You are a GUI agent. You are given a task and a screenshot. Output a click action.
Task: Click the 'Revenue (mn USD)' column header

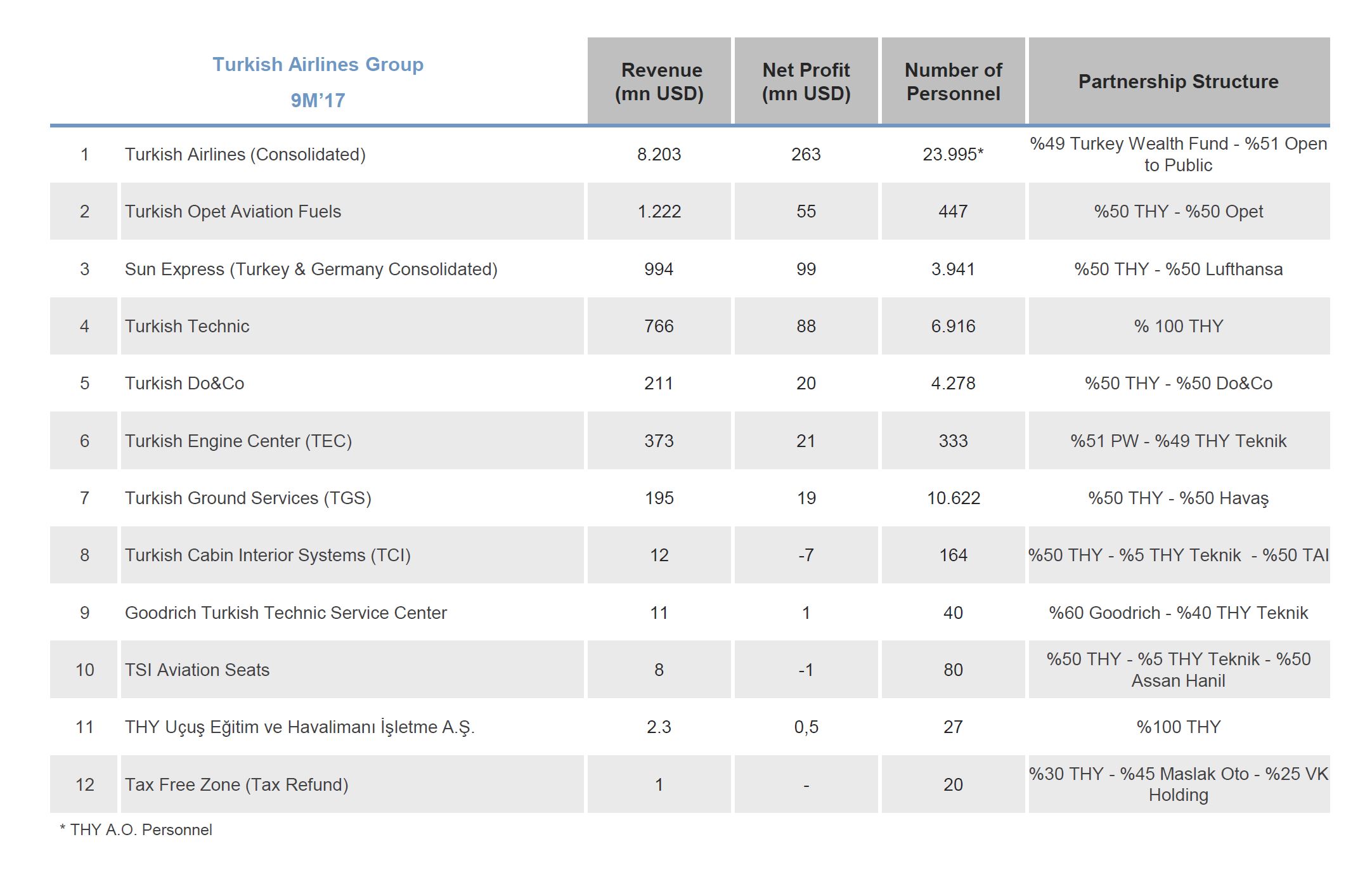[659, 81]
